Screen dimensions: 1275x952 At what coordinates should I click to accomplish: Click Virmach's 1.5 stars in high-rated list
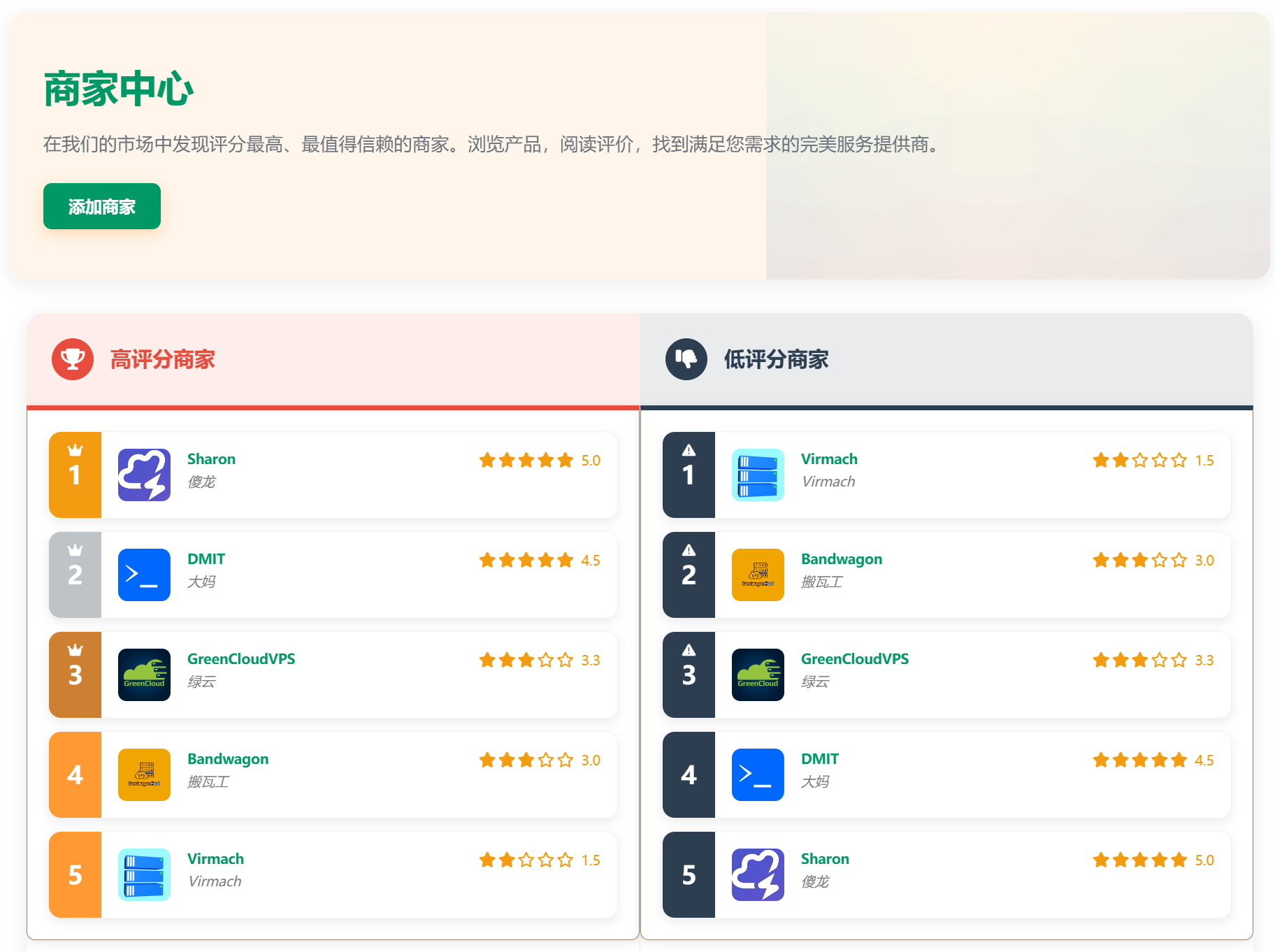(540, 860)
